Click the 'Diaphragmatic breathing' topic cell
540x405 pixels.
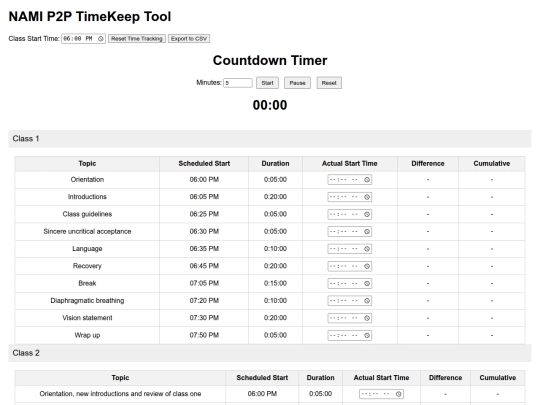click(87, 301)
